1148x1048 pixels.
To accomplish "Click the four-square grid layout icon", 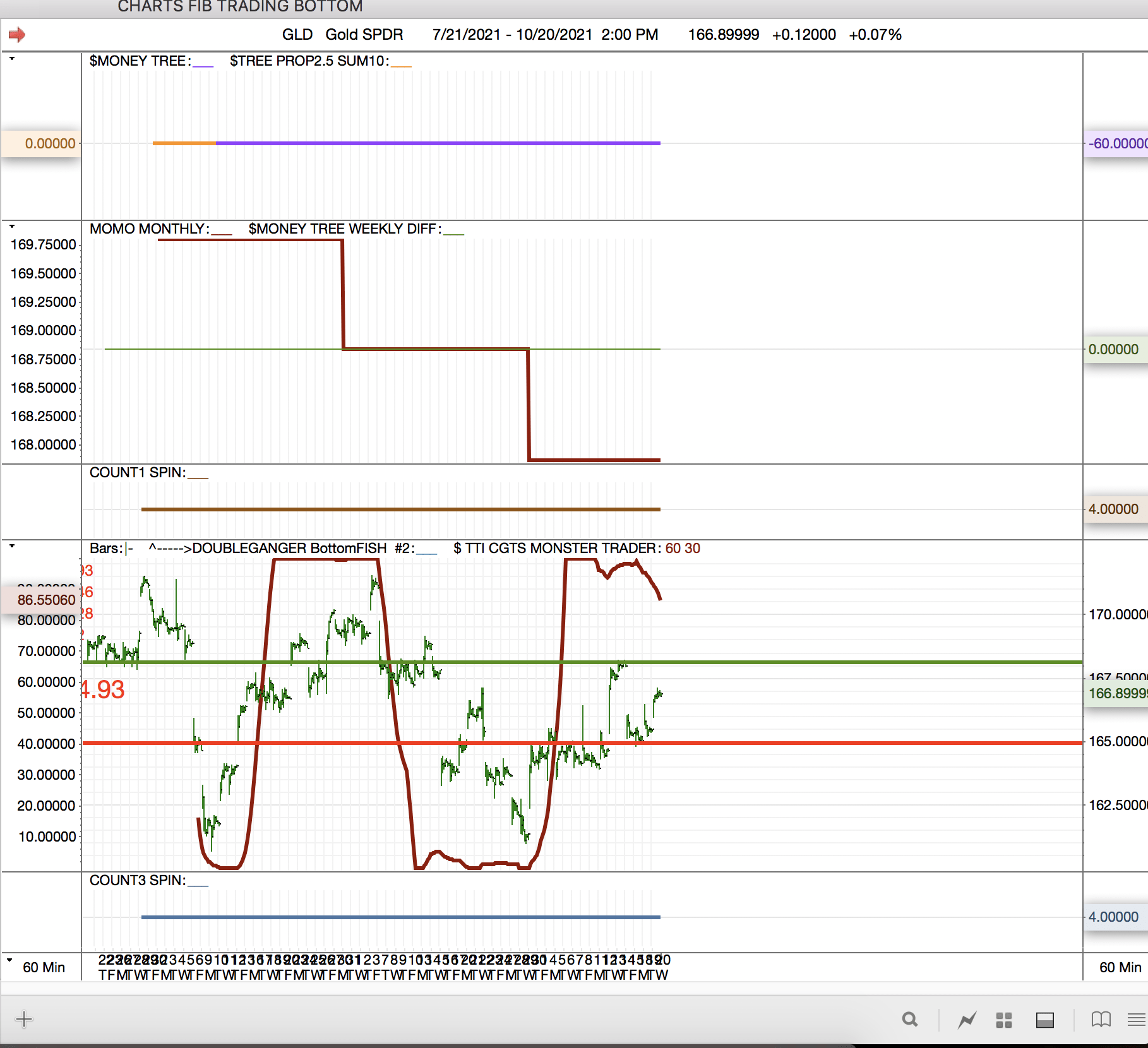I will coord(1003,1020).
